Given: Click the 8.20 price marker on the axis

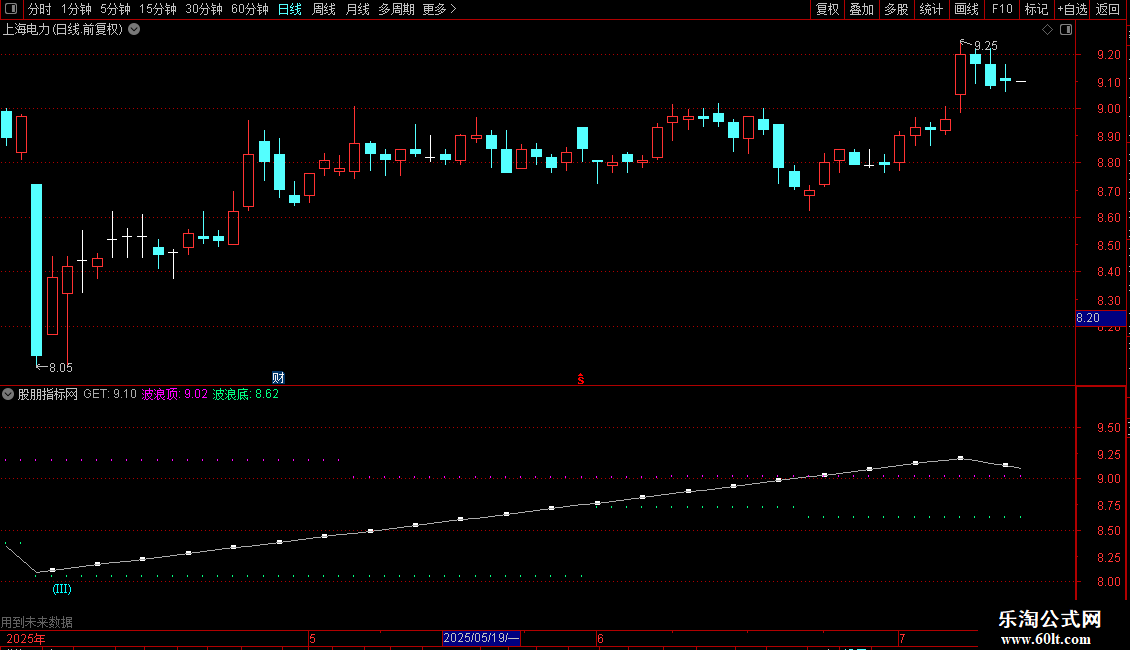Looking at the screenshot, I should pos(1100,318).
